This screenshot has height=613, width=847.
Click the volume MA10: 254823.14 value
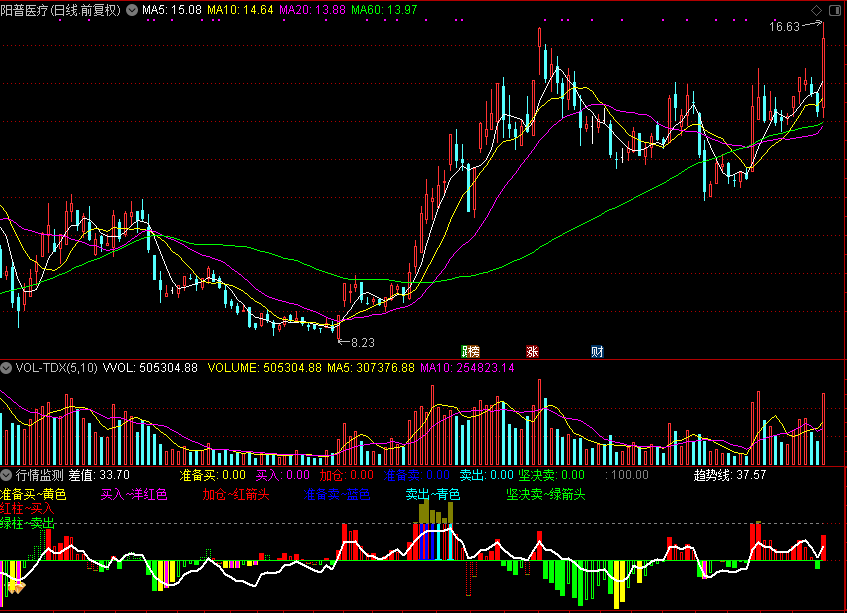coord(467,368)
